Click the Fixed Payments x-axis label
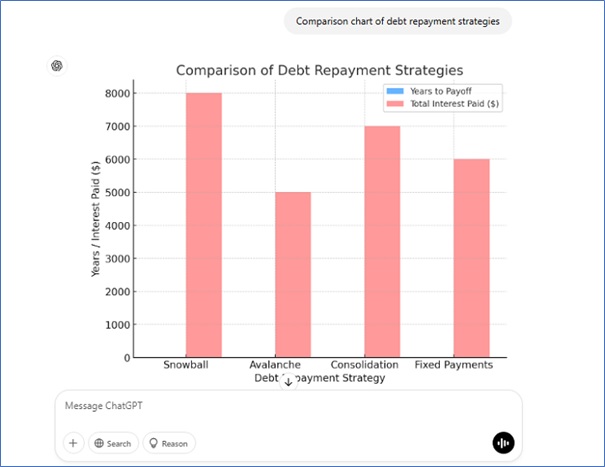 tap(454, 365)
